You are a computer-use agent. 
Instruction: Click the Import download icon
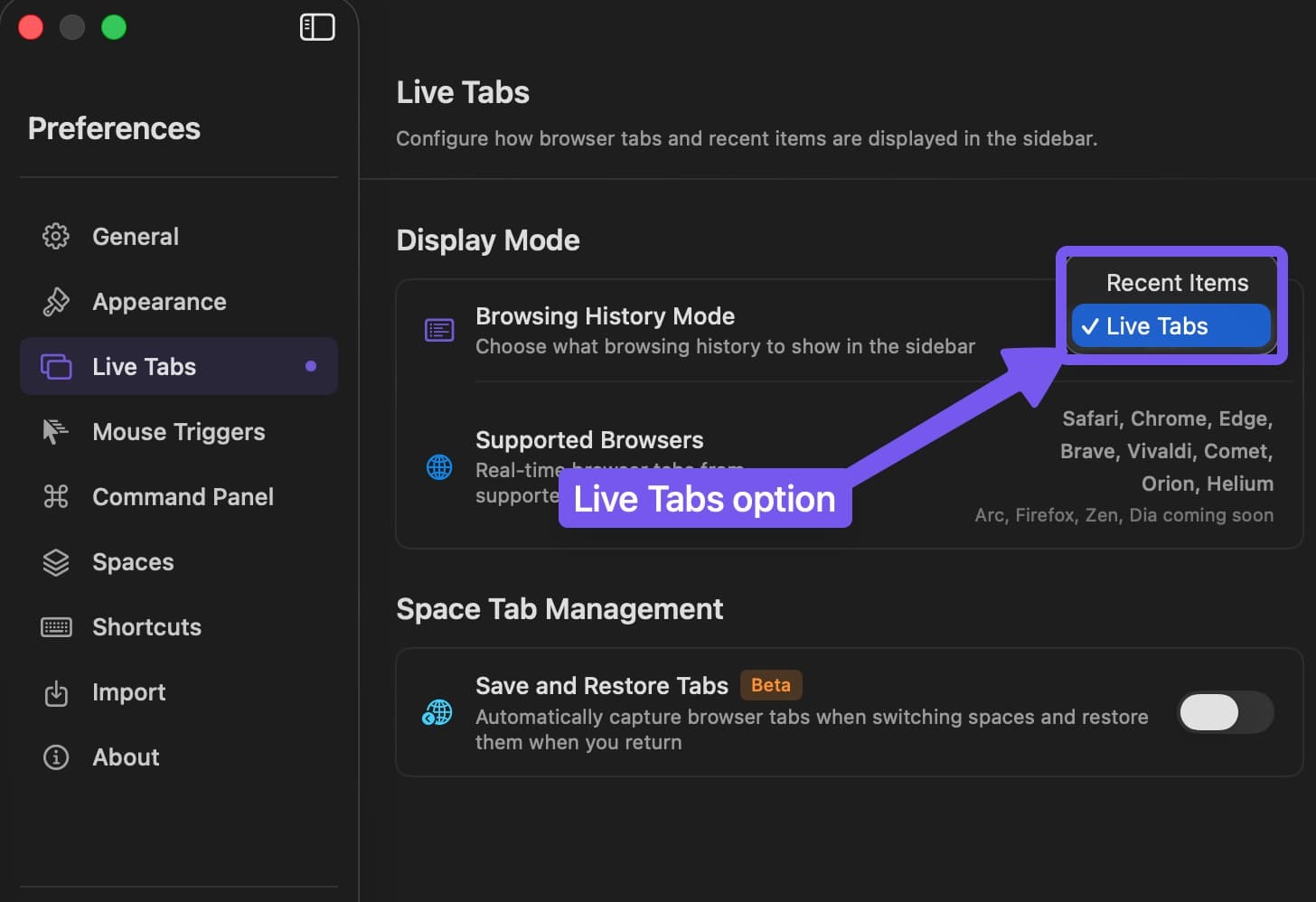[55, 692]
